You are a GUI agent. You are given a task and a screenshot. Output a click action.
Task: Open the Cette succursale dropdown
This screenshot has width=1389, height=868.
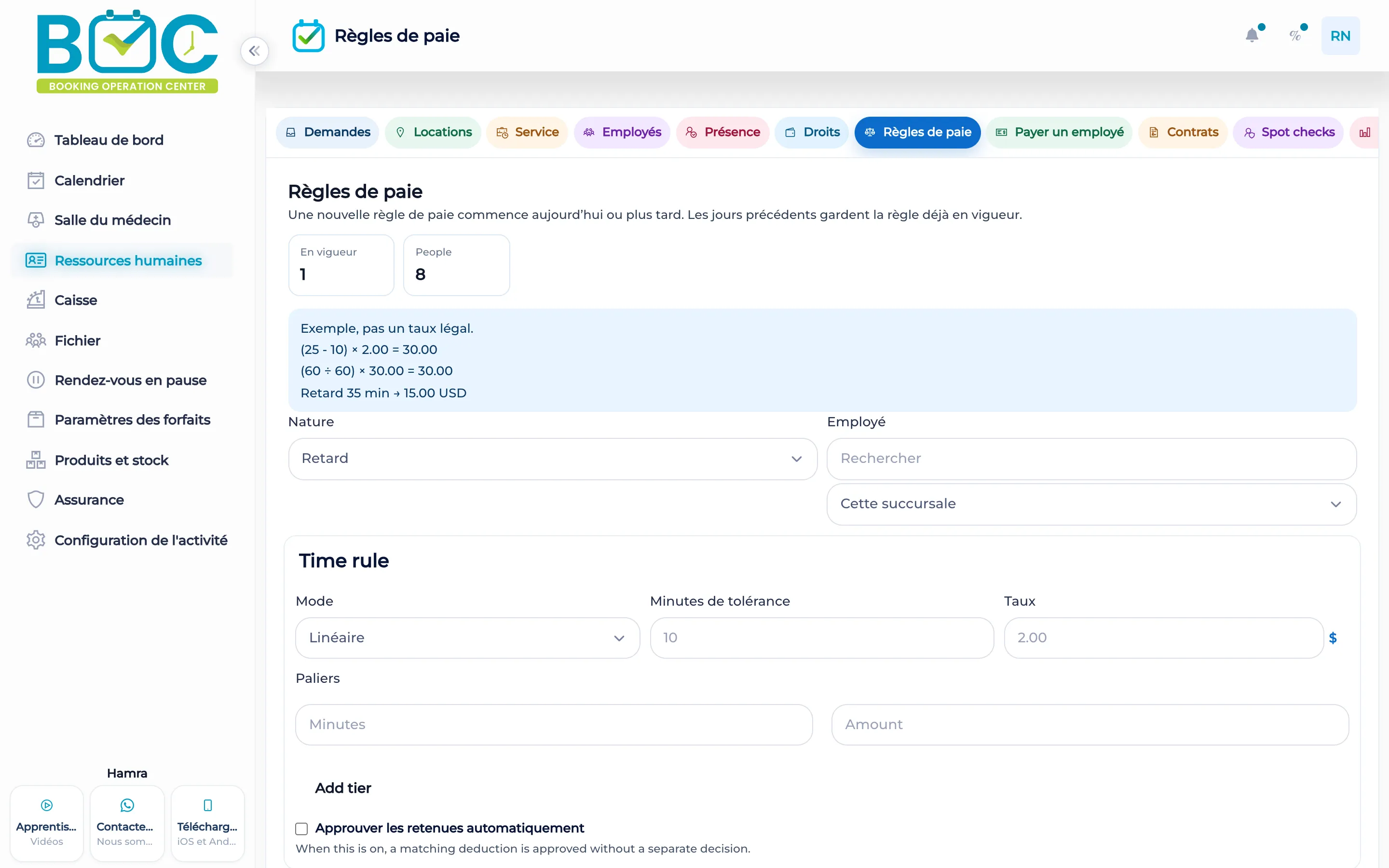click(1091, 504)
